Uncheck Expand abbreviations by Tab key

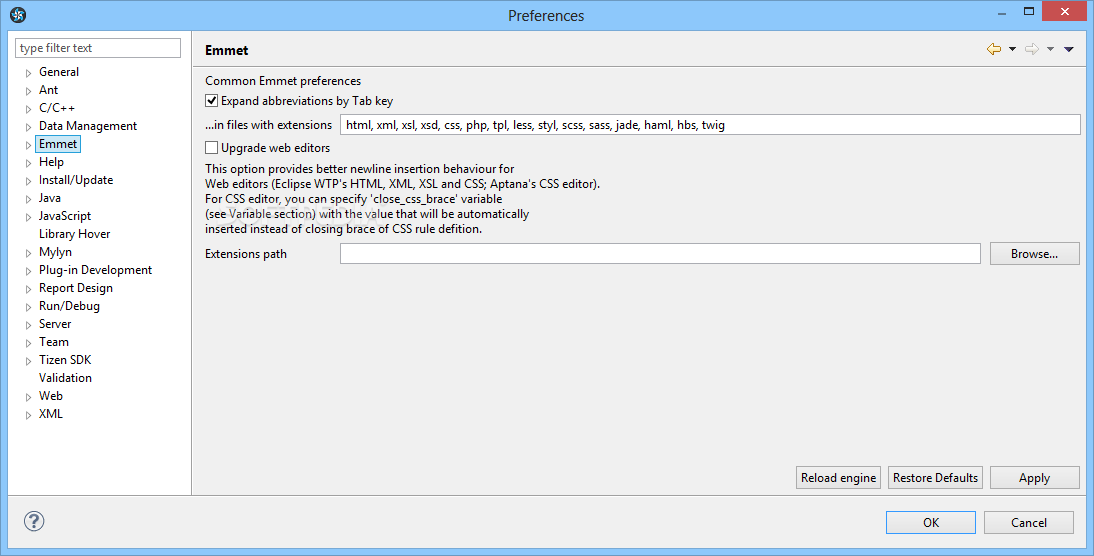point(211,101)
